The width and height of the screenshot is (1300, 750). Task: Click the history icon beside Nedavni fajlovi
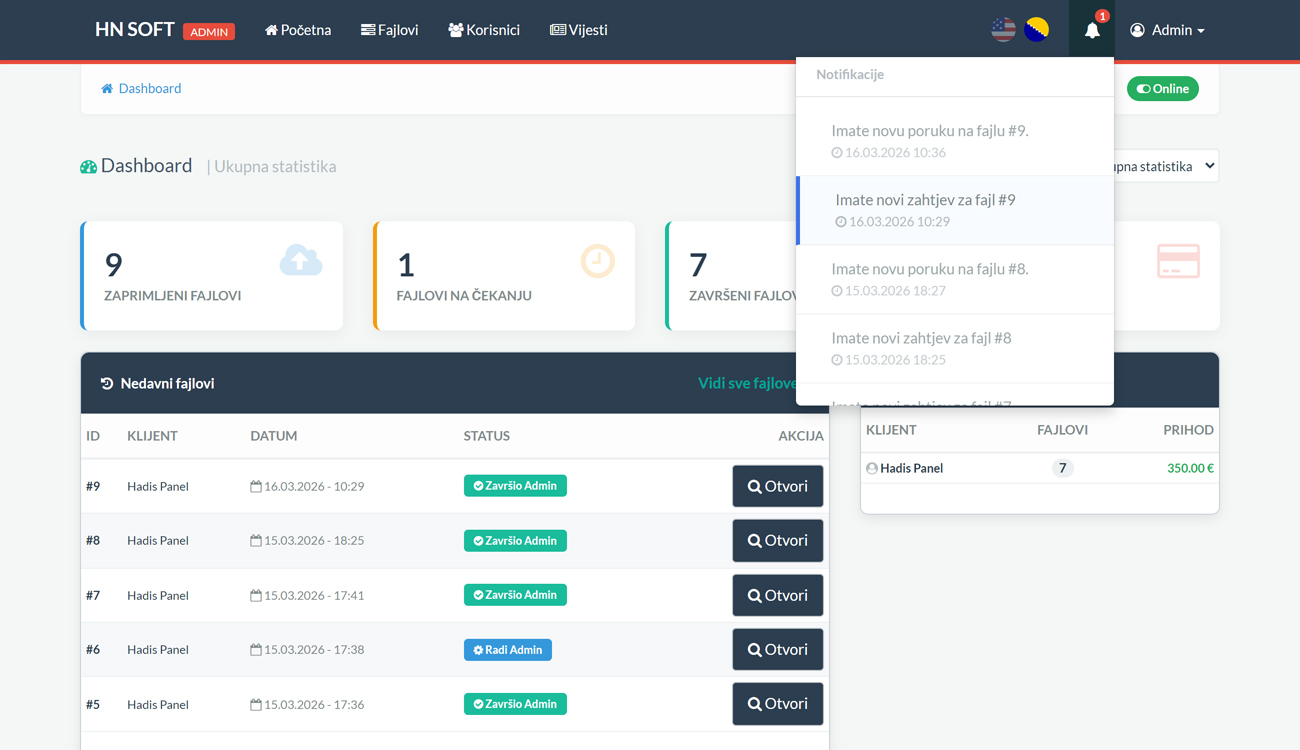pyautogui.click(x=107, y=384)
